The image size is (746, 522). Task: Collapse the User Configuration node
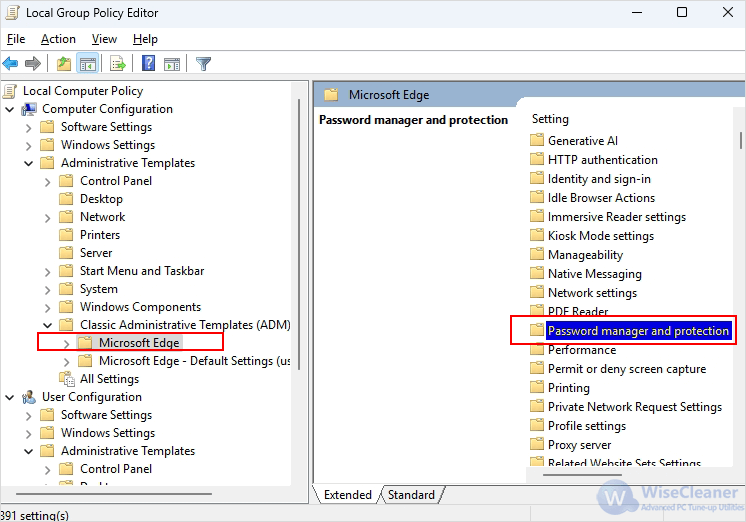[10, 397]
